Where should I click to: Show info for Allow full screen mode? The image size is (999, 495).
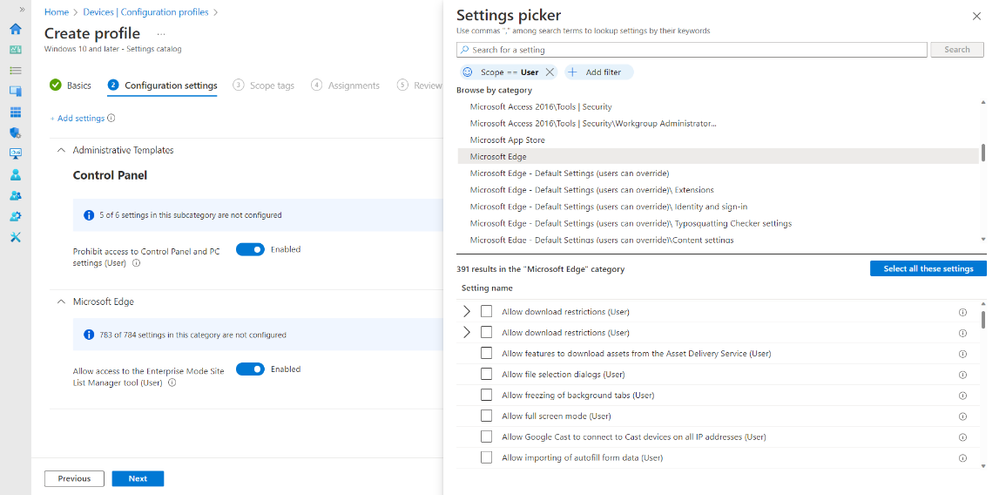[963, 417]
